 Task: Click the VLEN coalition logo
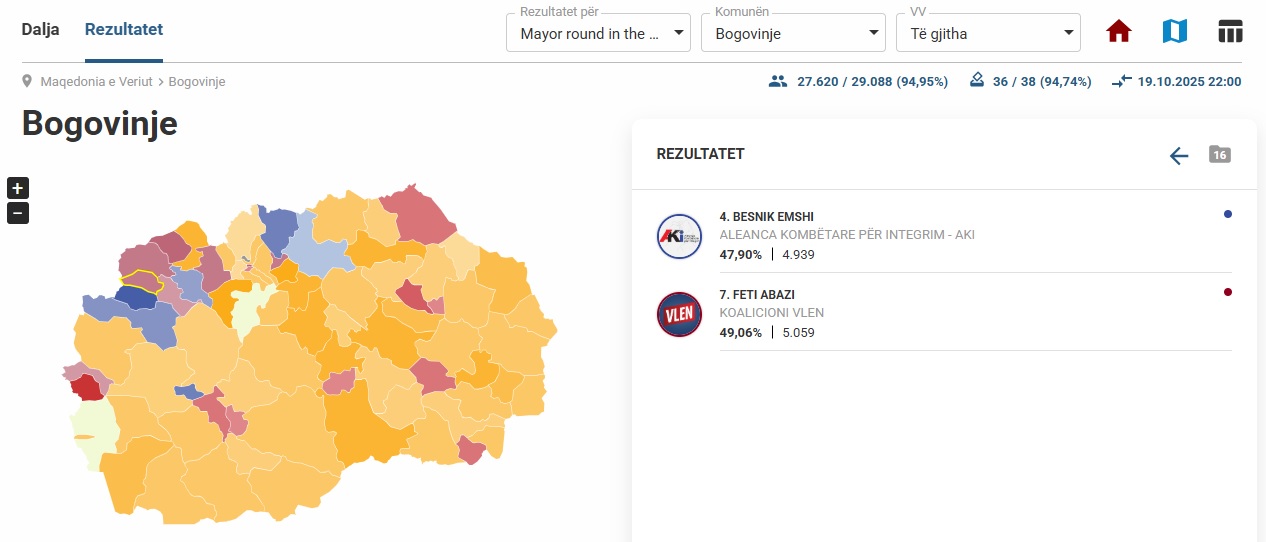coord(679,314)
